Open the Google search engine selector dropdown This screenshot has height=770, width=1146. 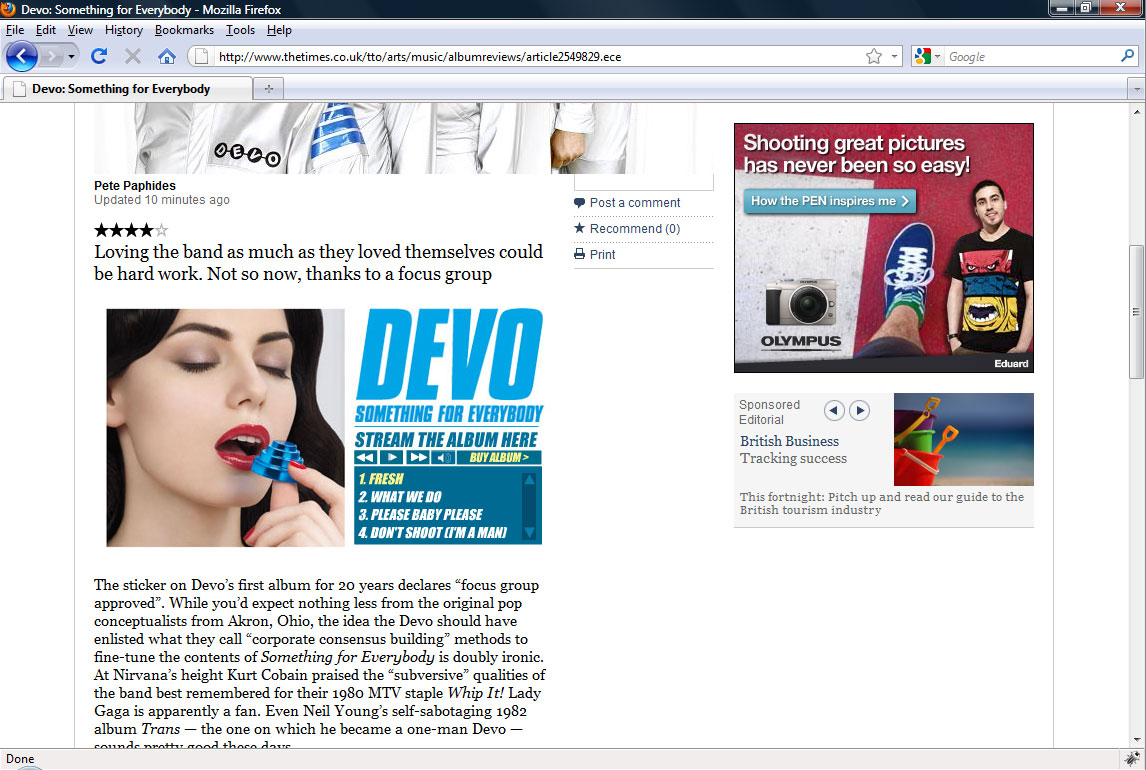pos(927,56)
